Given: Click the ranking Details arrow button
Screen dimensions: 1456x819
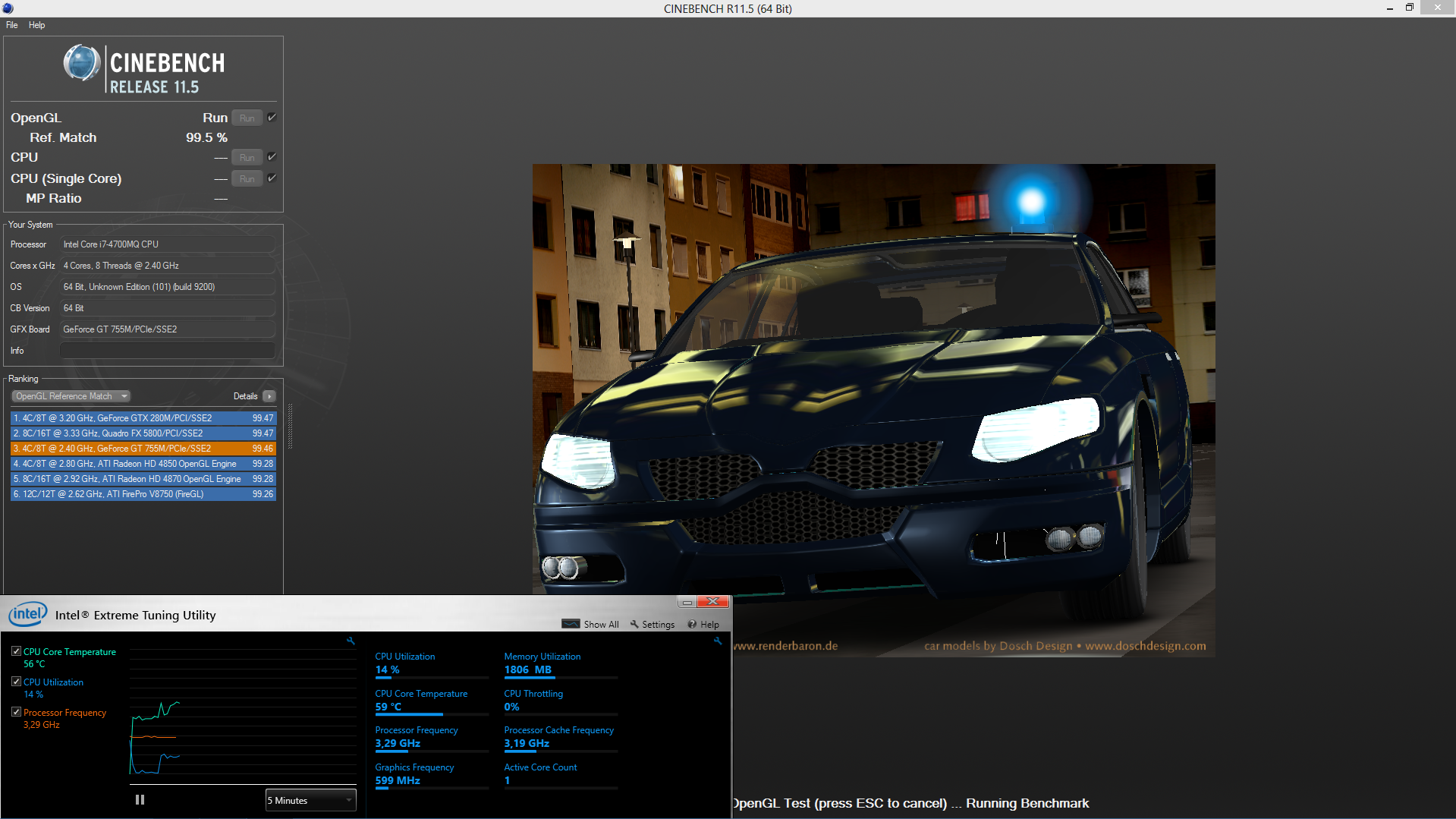Looking at the screenshot, I should (269, 396).
